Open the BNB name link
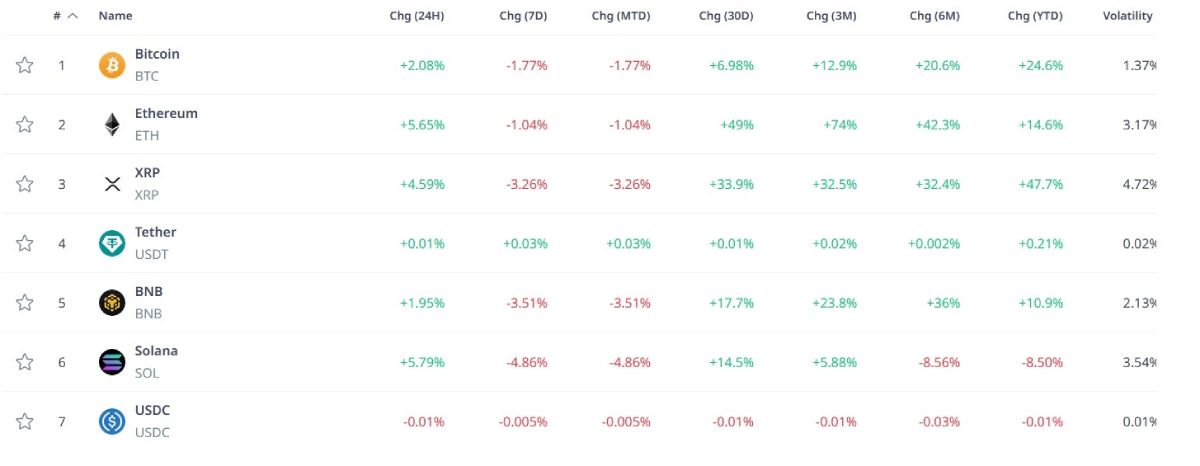 tap(148, 291)
